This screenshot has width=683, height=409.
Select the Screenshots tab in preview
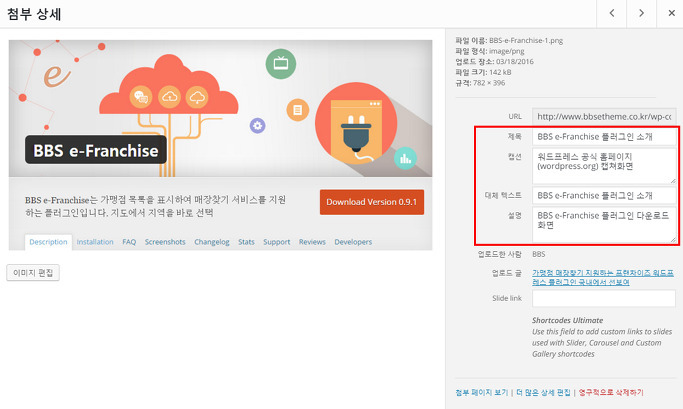pos(165,242)
